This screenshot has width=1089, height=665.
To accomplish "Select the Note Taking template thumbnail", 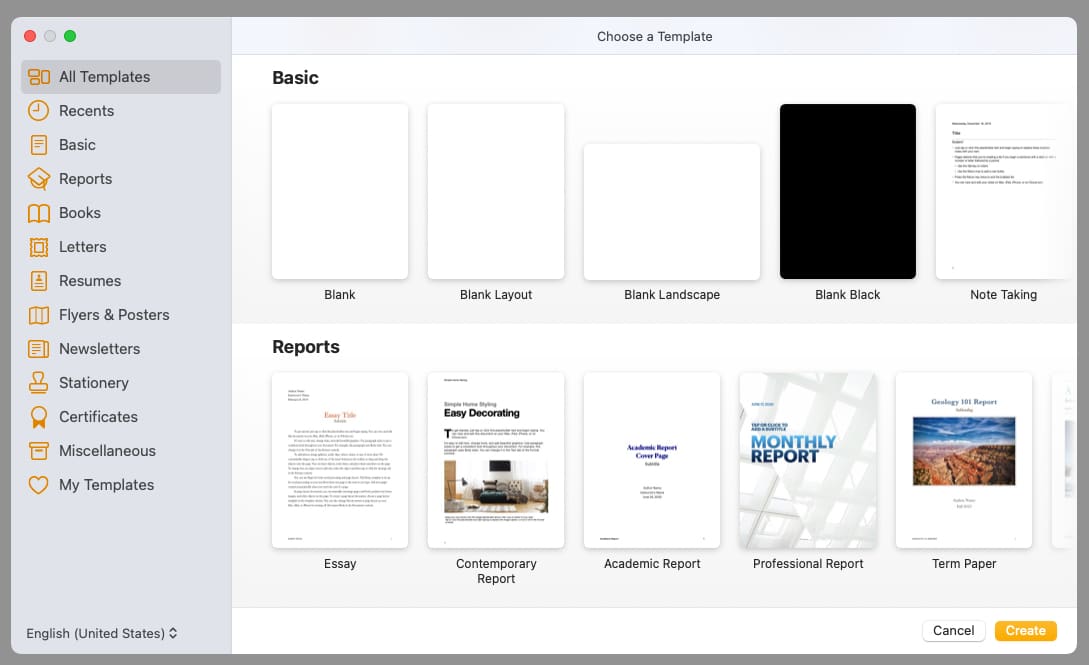I will point(1003,191).
